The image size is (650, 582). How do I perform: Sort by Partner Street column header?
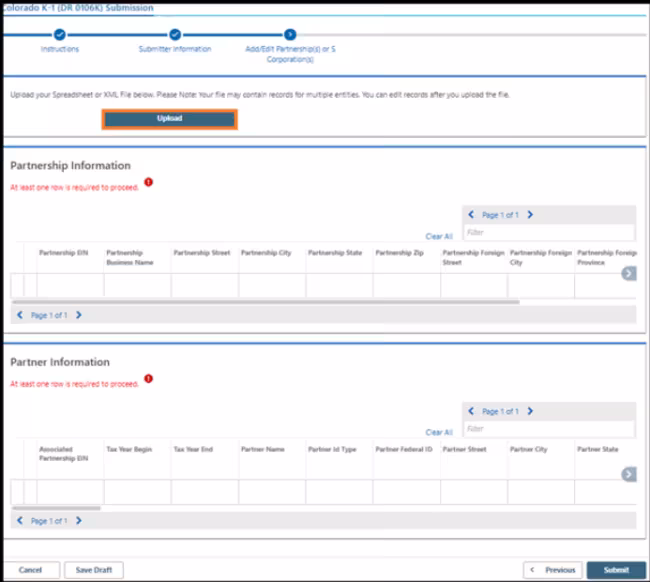pos(464,449)
